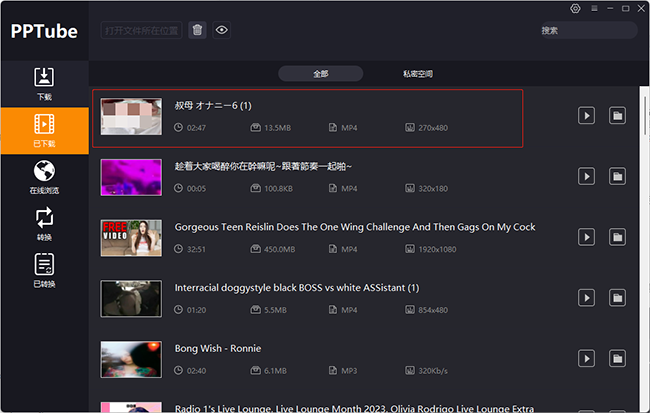Play the Bong Wish - Ronnie track

tap(586, 357)
